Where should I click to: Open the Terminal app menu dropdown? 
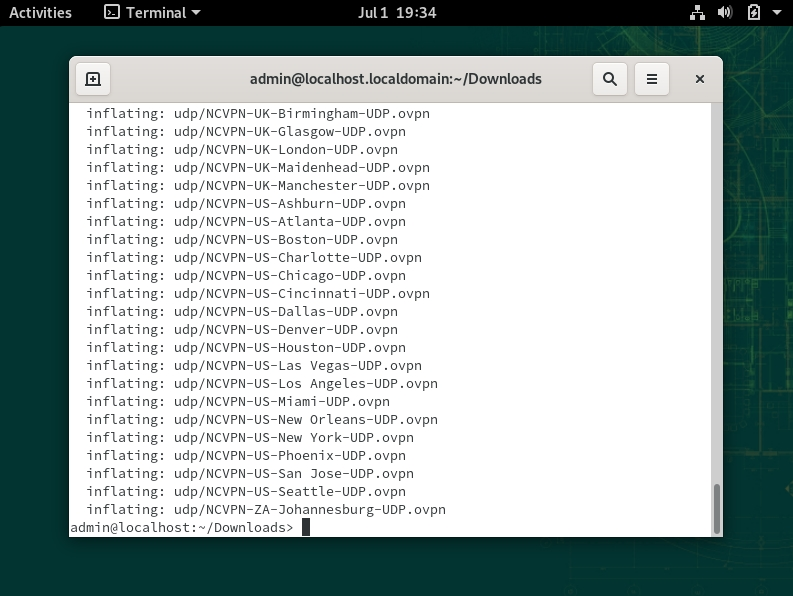point(152,13)
